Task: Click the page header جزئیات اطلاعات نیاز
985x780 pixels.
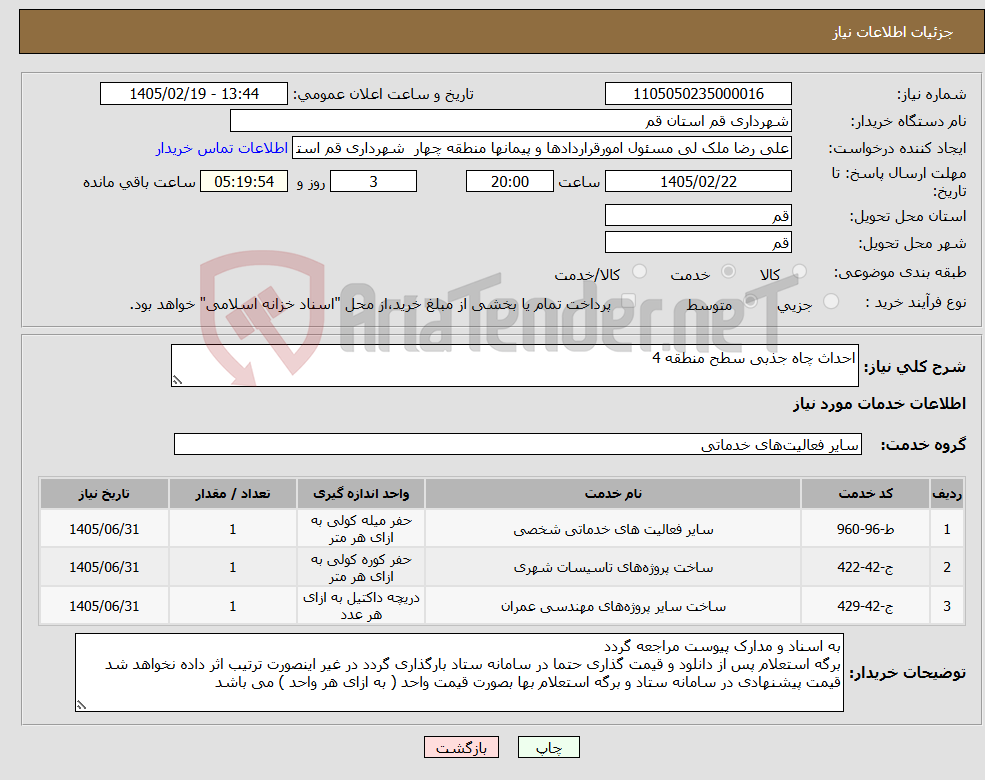Action: point(893,32)
